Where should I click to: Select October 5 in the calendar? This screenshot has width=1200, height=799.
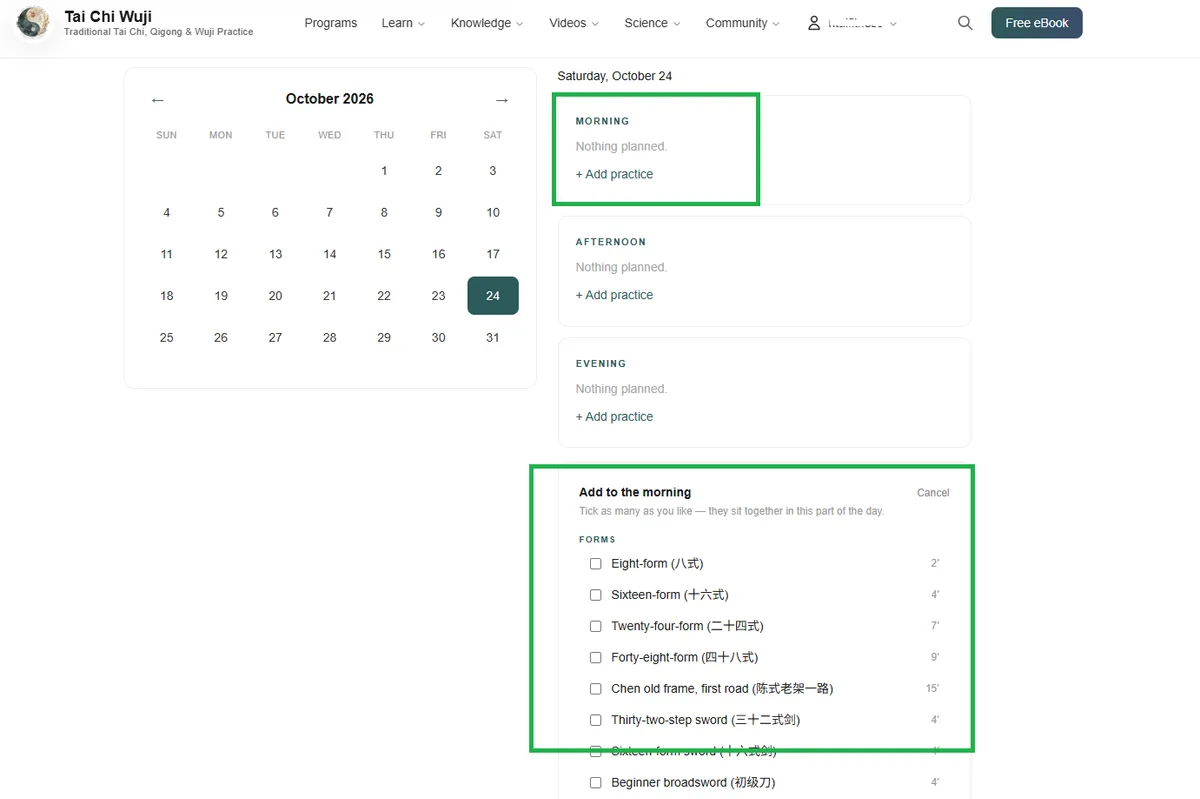(x=221, y=213)
